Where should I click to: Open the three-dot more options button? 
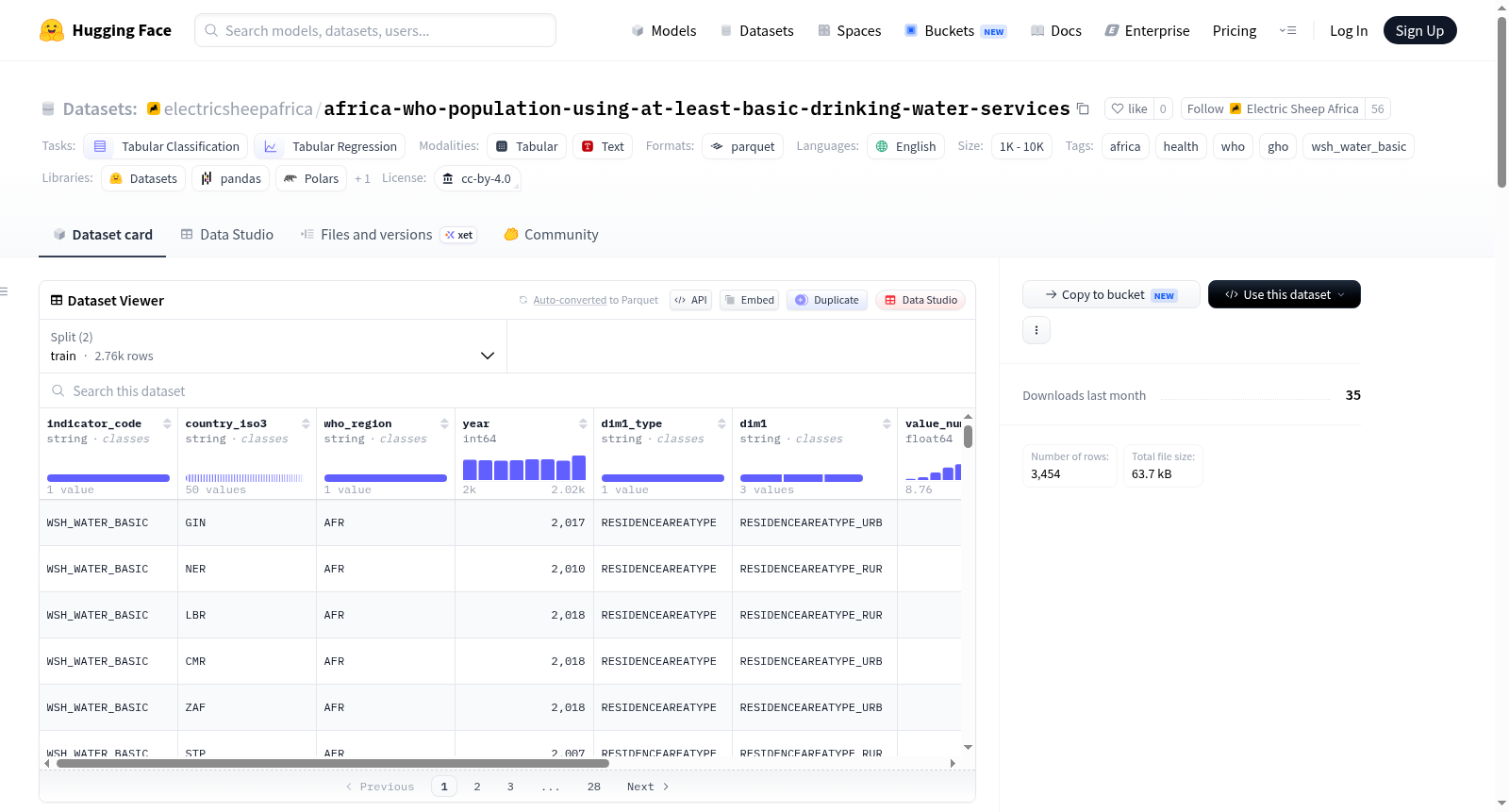[x=1036, y=330]
